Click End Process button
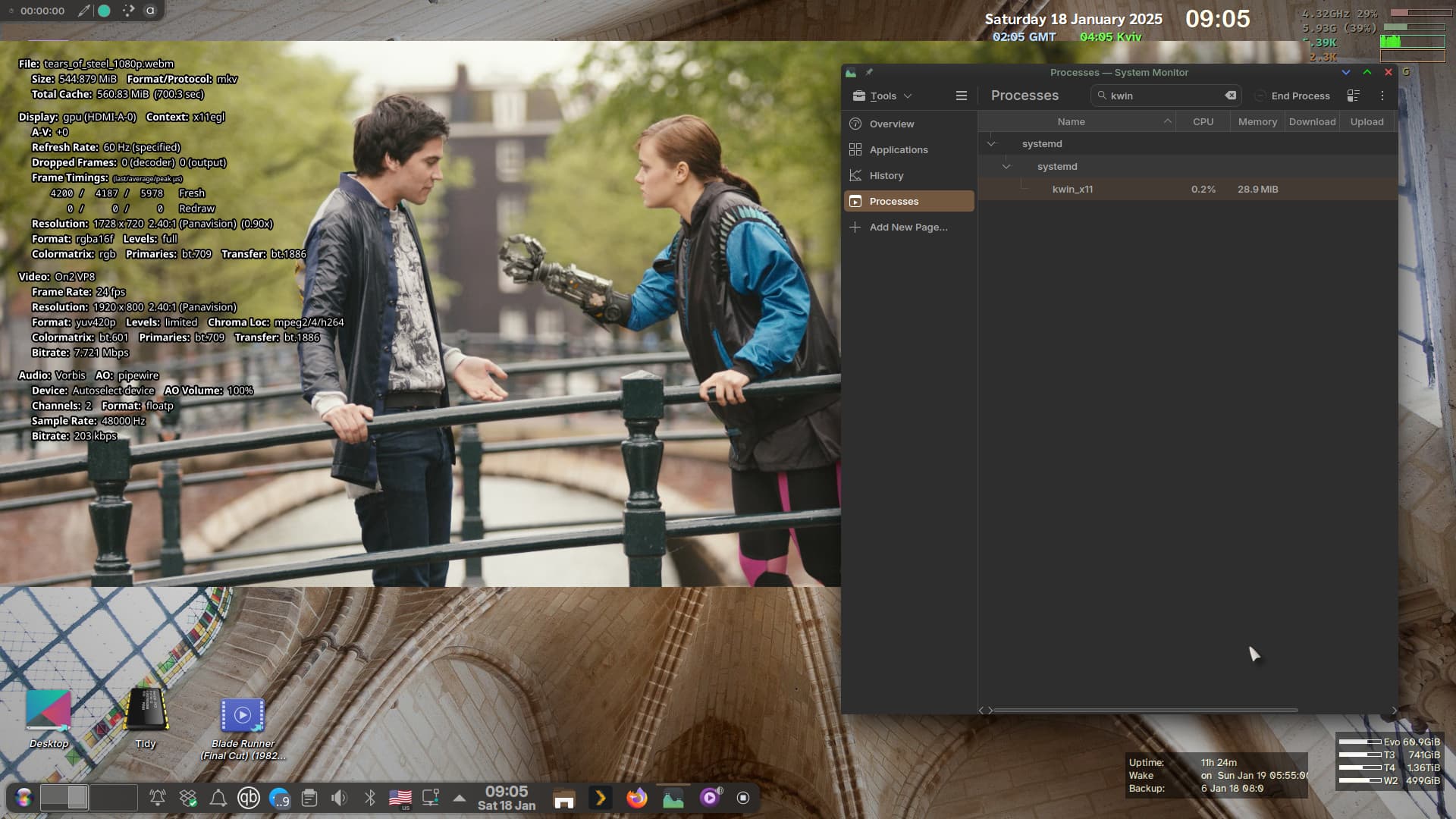1456x819 pixels. pos(1292,96)
